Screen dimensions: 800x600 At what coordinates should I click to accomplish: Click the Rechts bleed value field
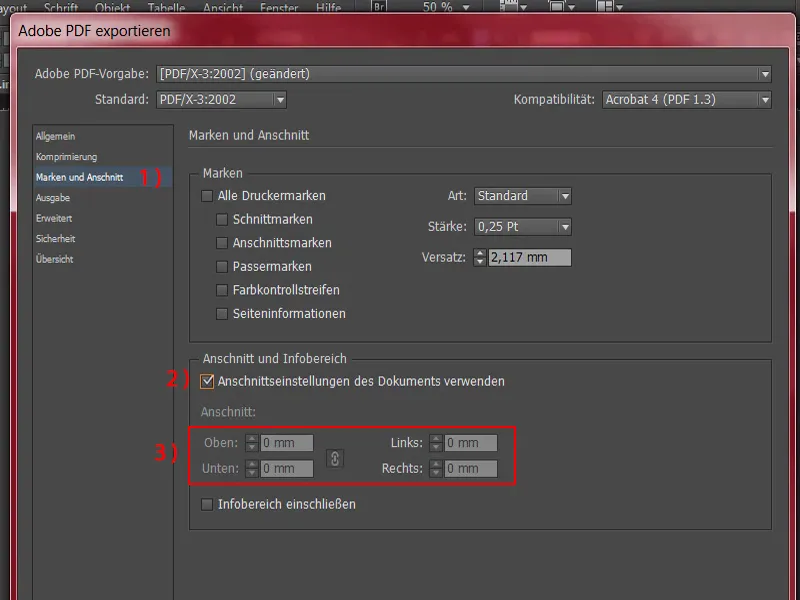pyautogui.click(x=471, y=468)
